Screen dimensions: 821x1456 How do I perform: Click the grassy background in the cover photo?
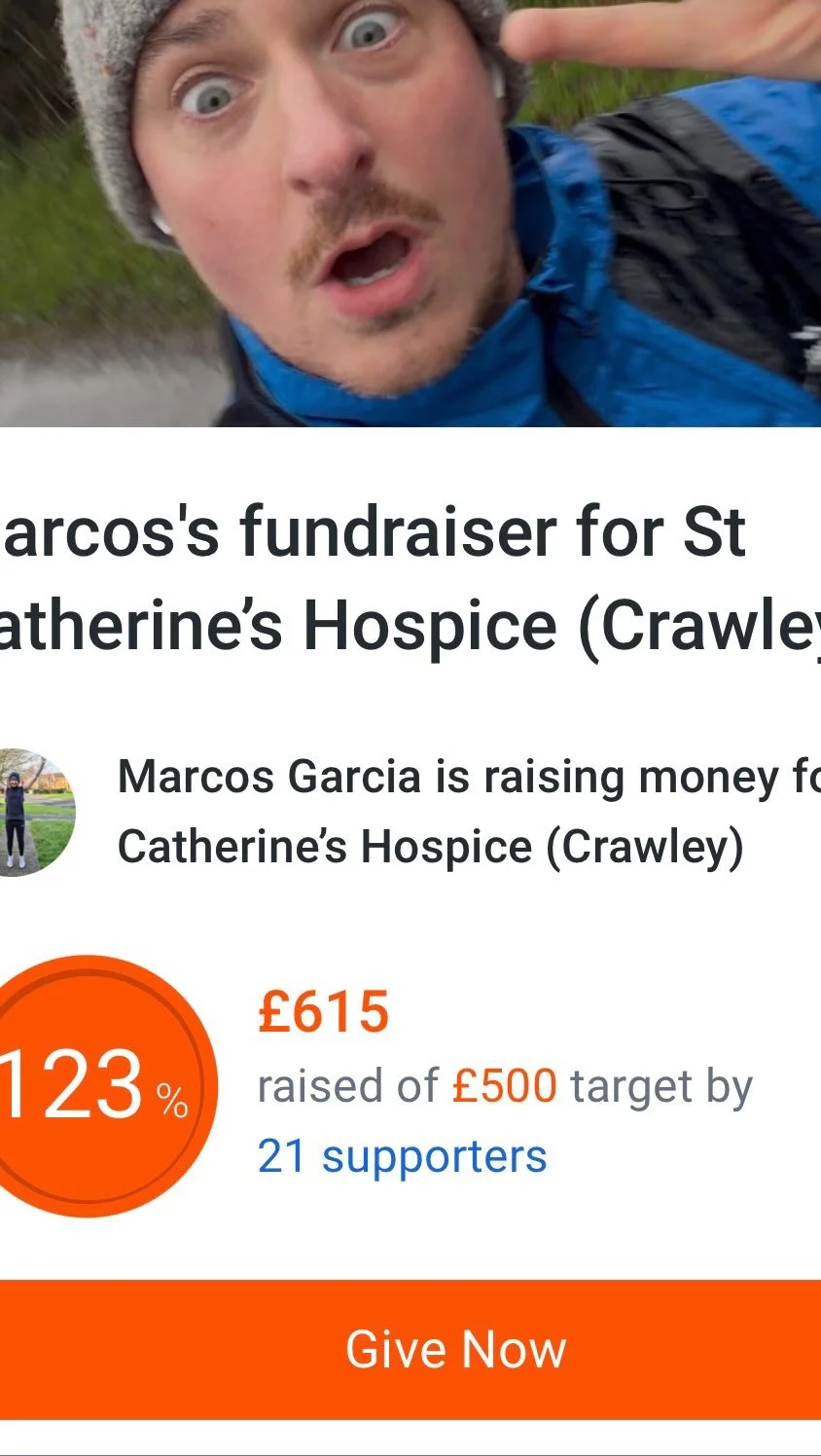coord(58,243)
